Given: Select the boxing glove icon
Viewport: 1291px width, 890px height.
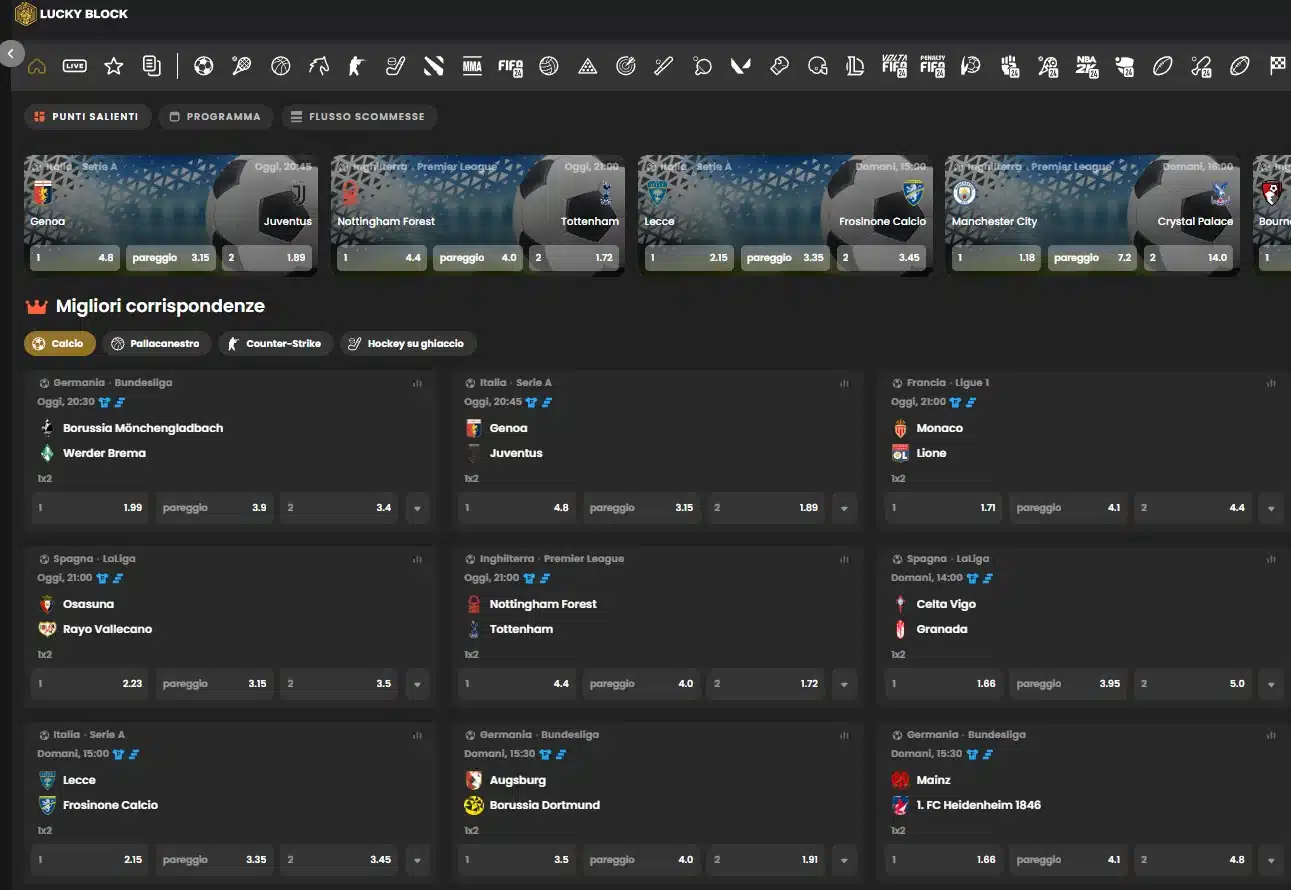Looking at the screenshot, I should tap(779, 66).
